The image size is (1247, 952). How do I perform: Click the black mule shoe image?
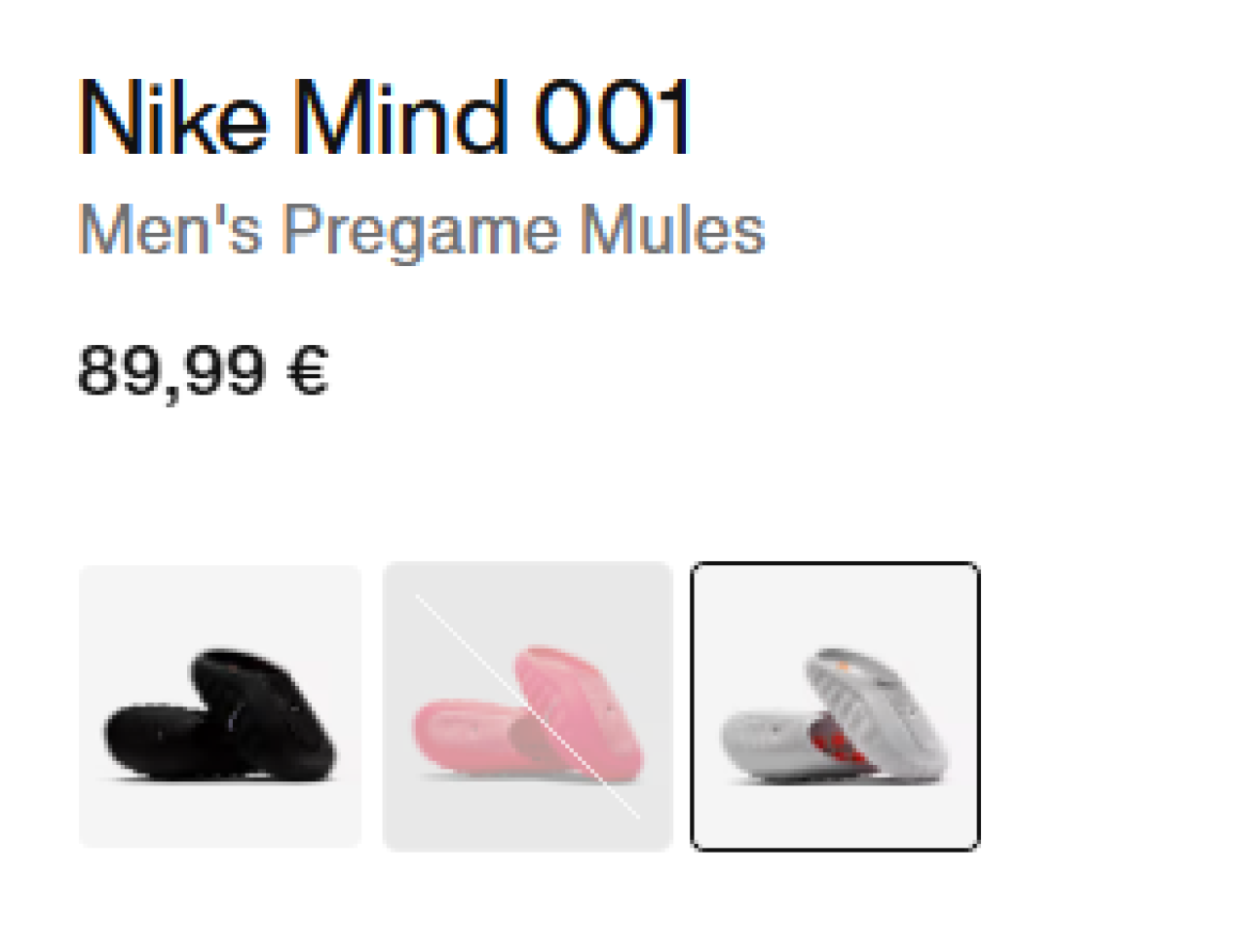click(x=220, y=715)
